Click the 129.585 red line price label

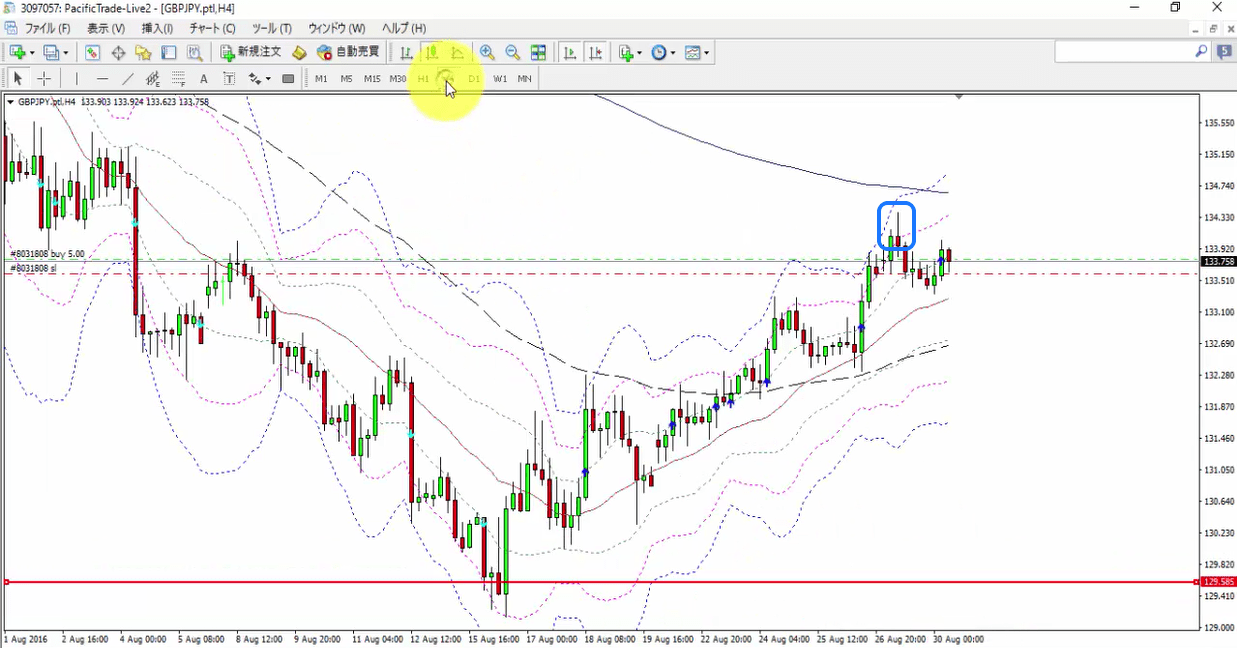click(x=1217, y=582)
